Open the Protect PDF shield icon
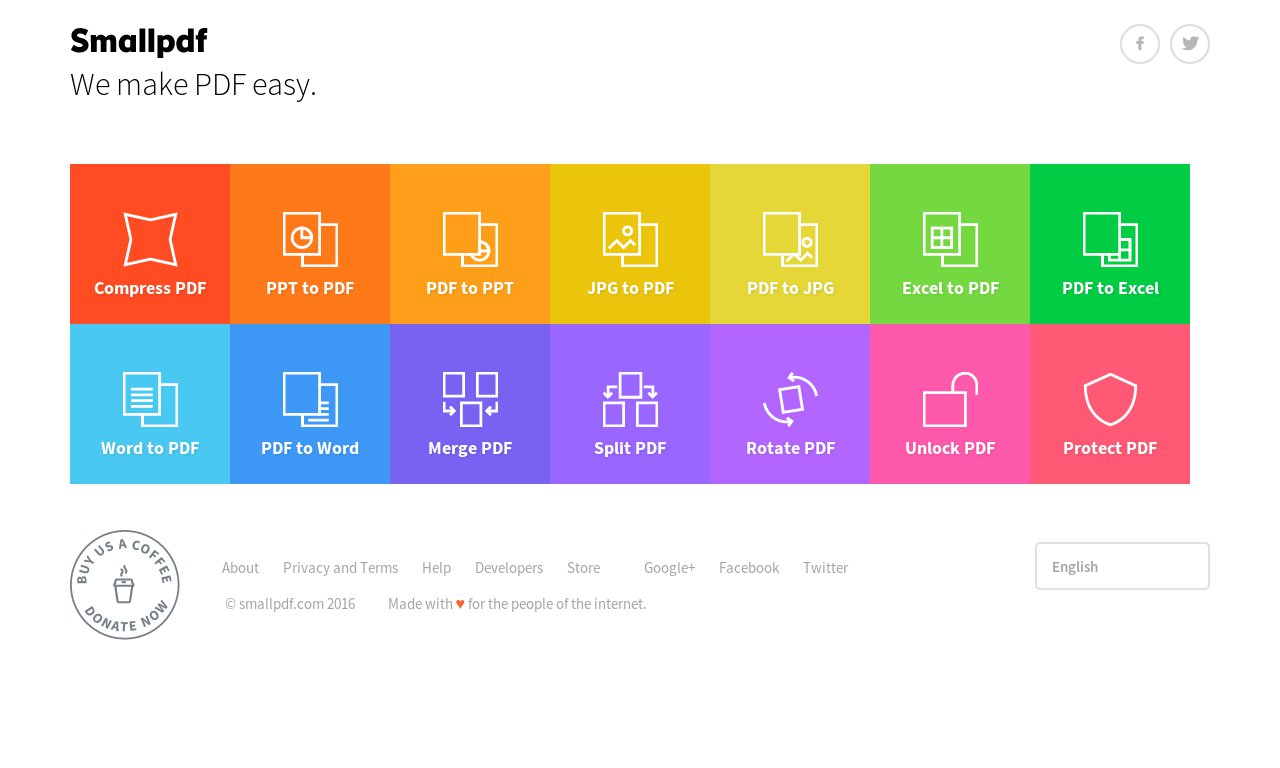 [1110, 399]
